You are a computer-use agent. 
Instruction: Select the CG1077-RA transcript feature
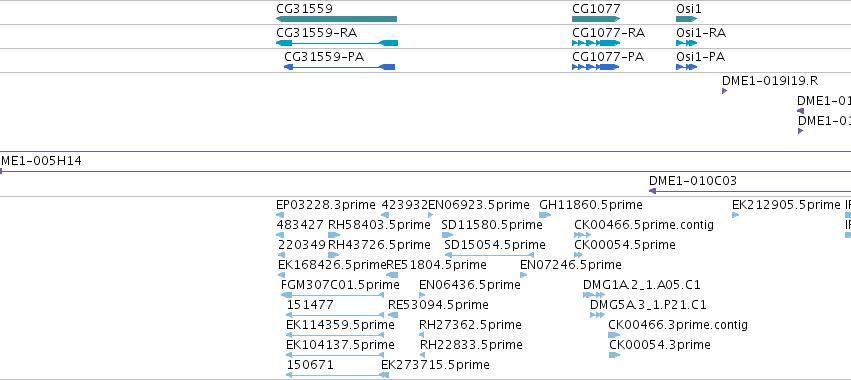pos(596,43)
